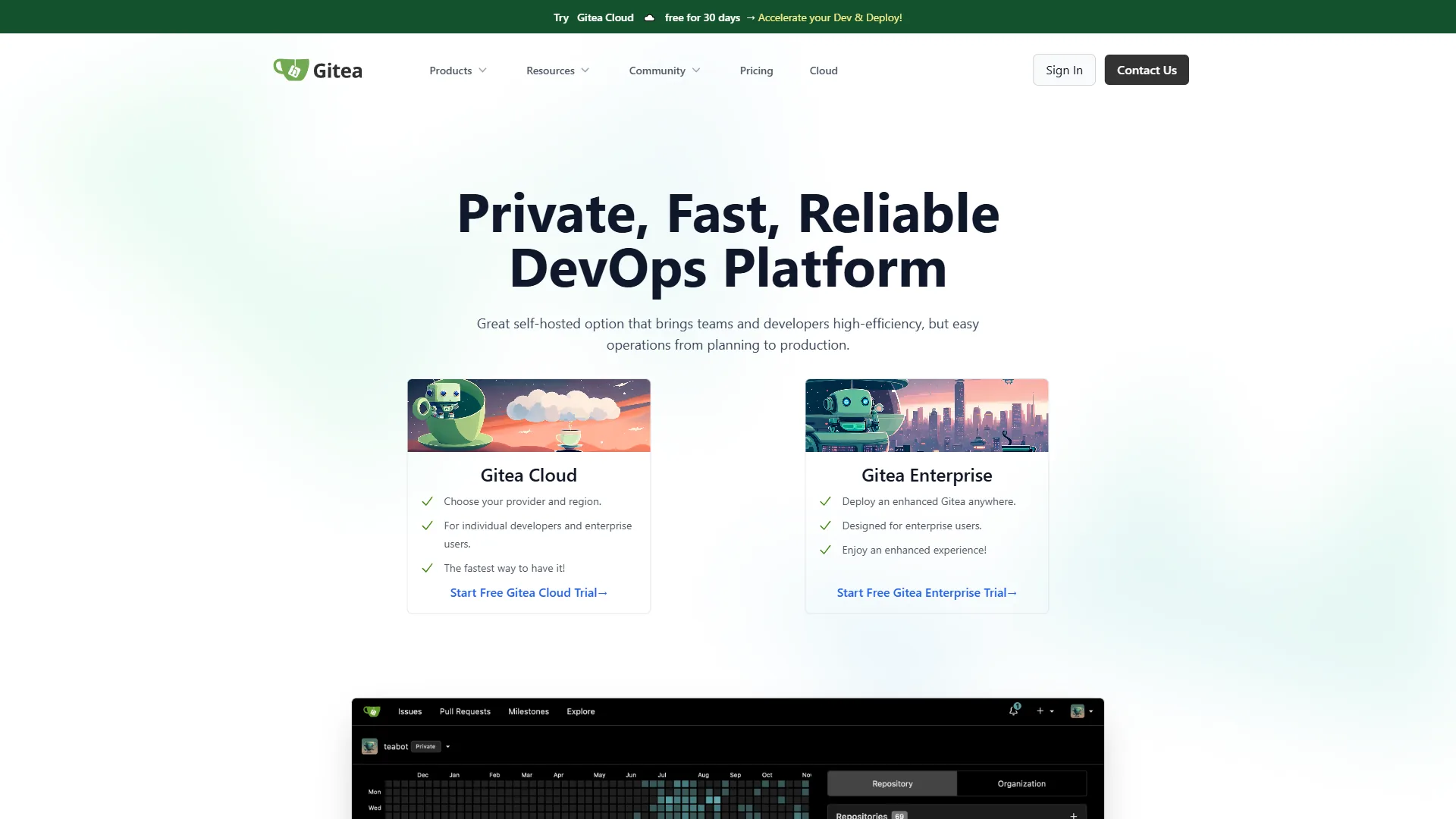Open Milestones in the dashboard preview
The image size is (1456, 819).
click(529, 711)
